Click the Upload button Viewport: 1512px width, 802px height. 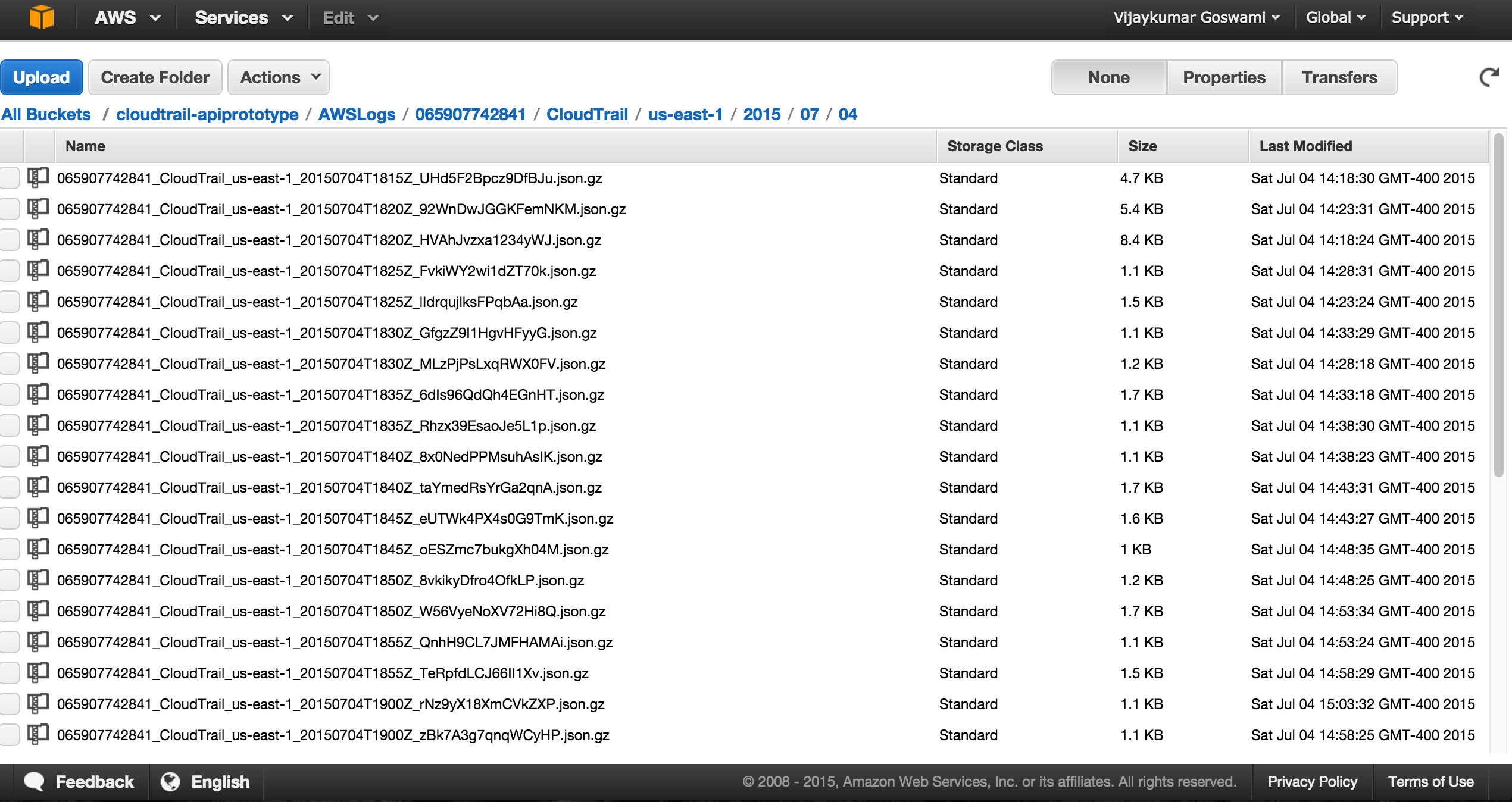pos(42,76)
